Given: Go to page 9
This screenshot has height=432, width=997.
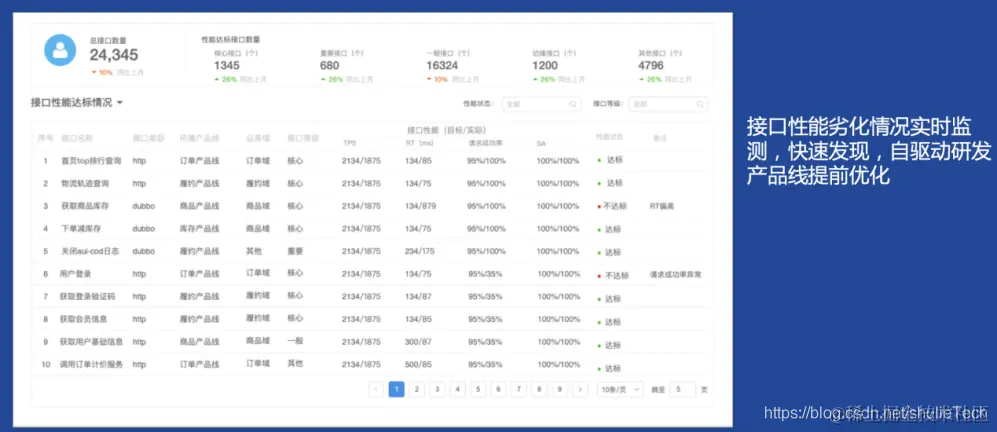Looking at the screenshot, I should point(559,389).
